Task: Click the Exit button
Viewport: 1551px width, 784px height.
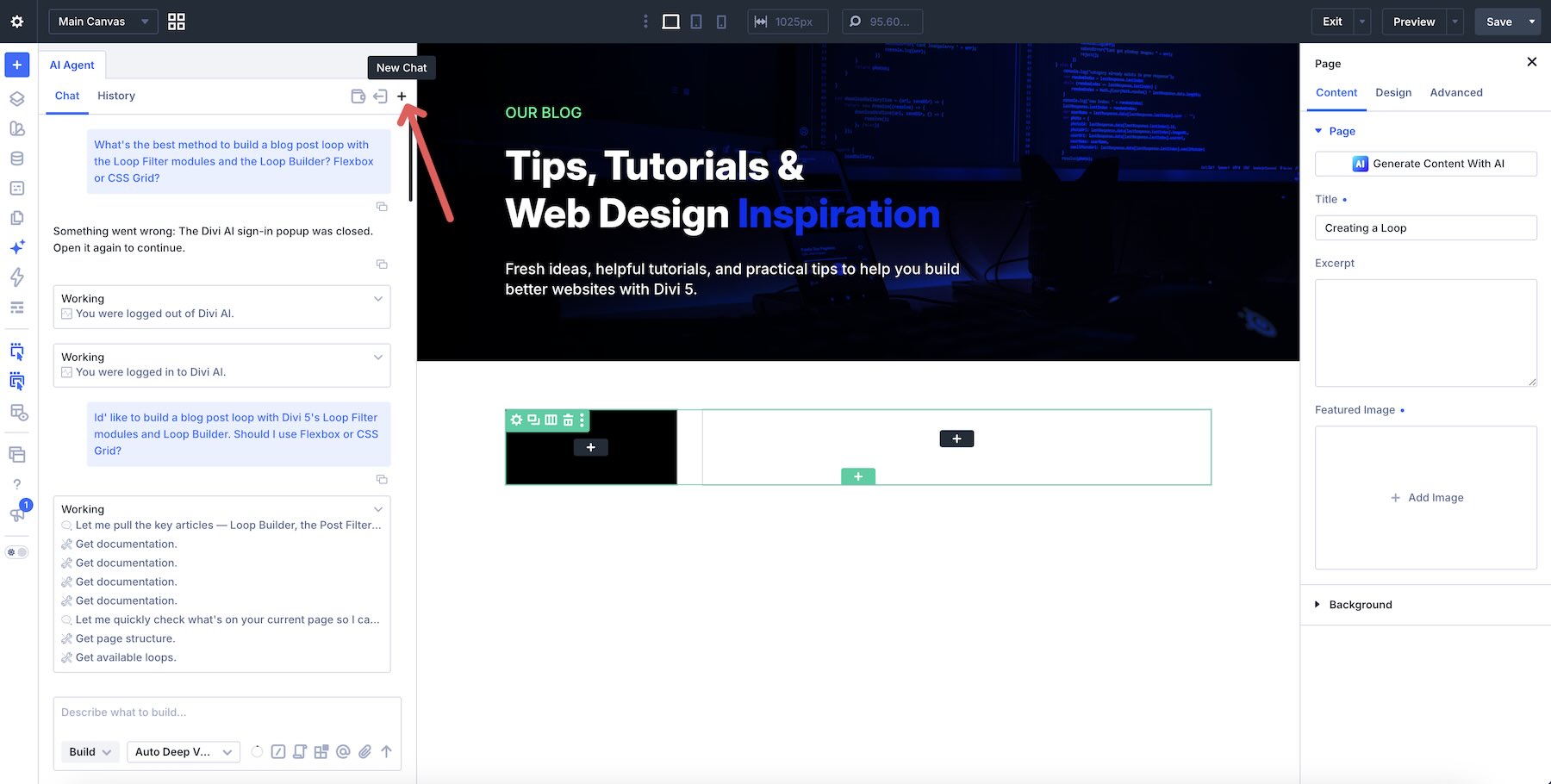Action: click(1332, 22)
